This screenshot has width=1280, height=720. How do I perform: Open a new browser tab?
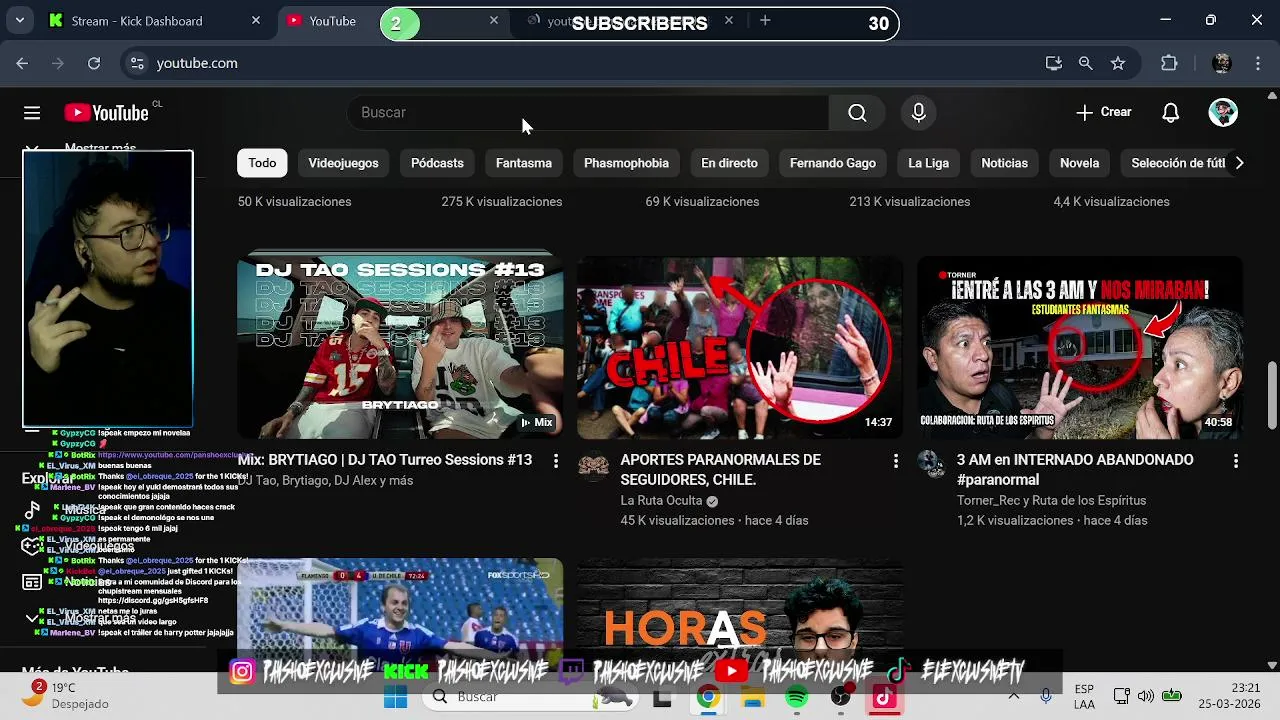click(765, 21)
